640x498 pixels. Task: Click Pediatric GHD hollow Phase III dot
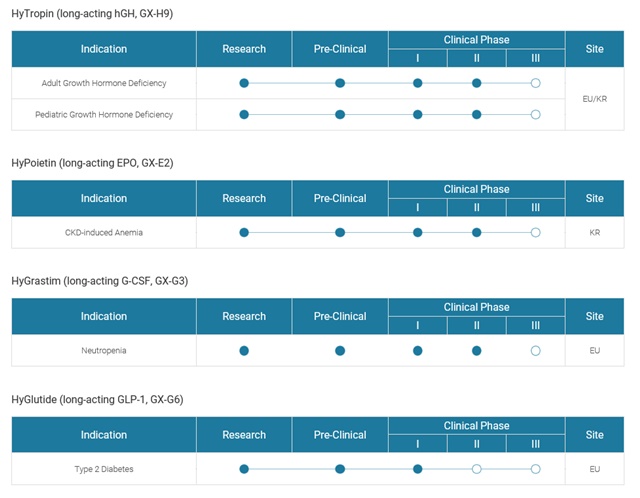tap(536, 115)
